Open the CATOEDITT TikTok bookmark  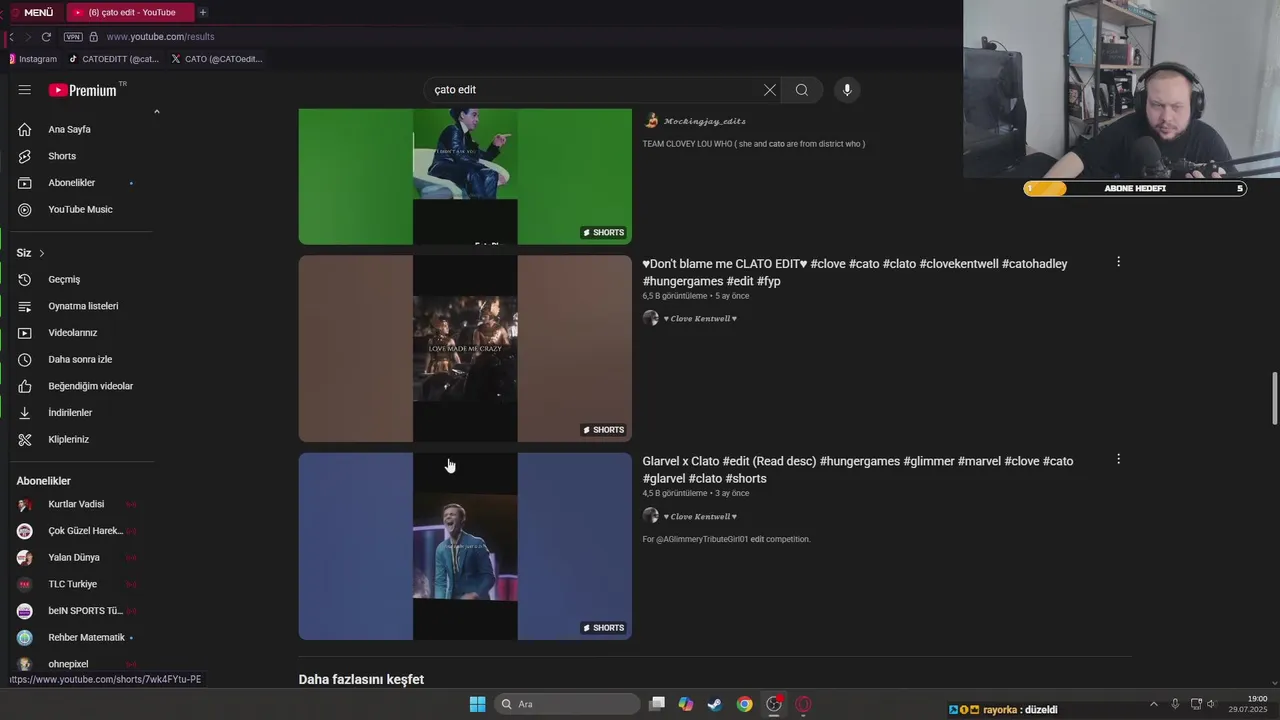click(x=114, y=59)
